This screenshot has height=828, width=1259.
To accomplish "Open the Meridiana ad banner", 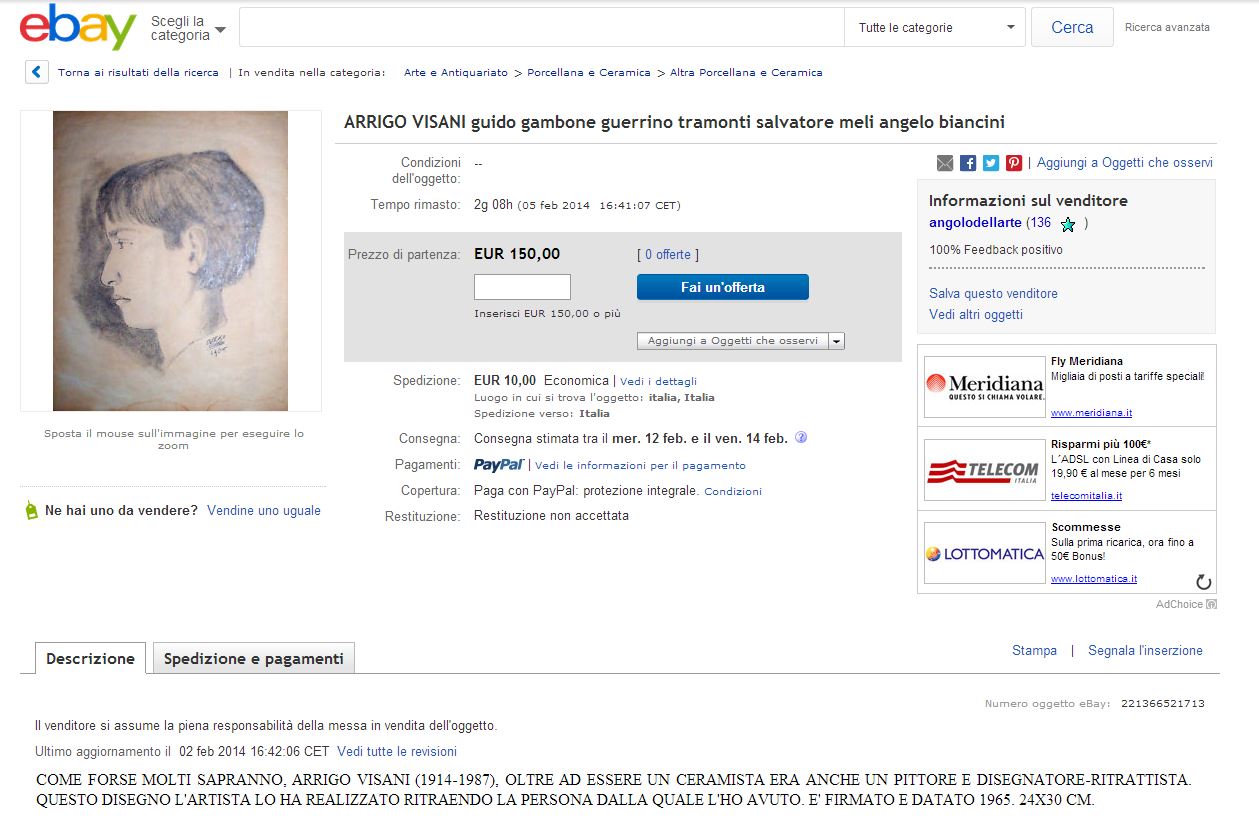I will (x=985, y=386).
